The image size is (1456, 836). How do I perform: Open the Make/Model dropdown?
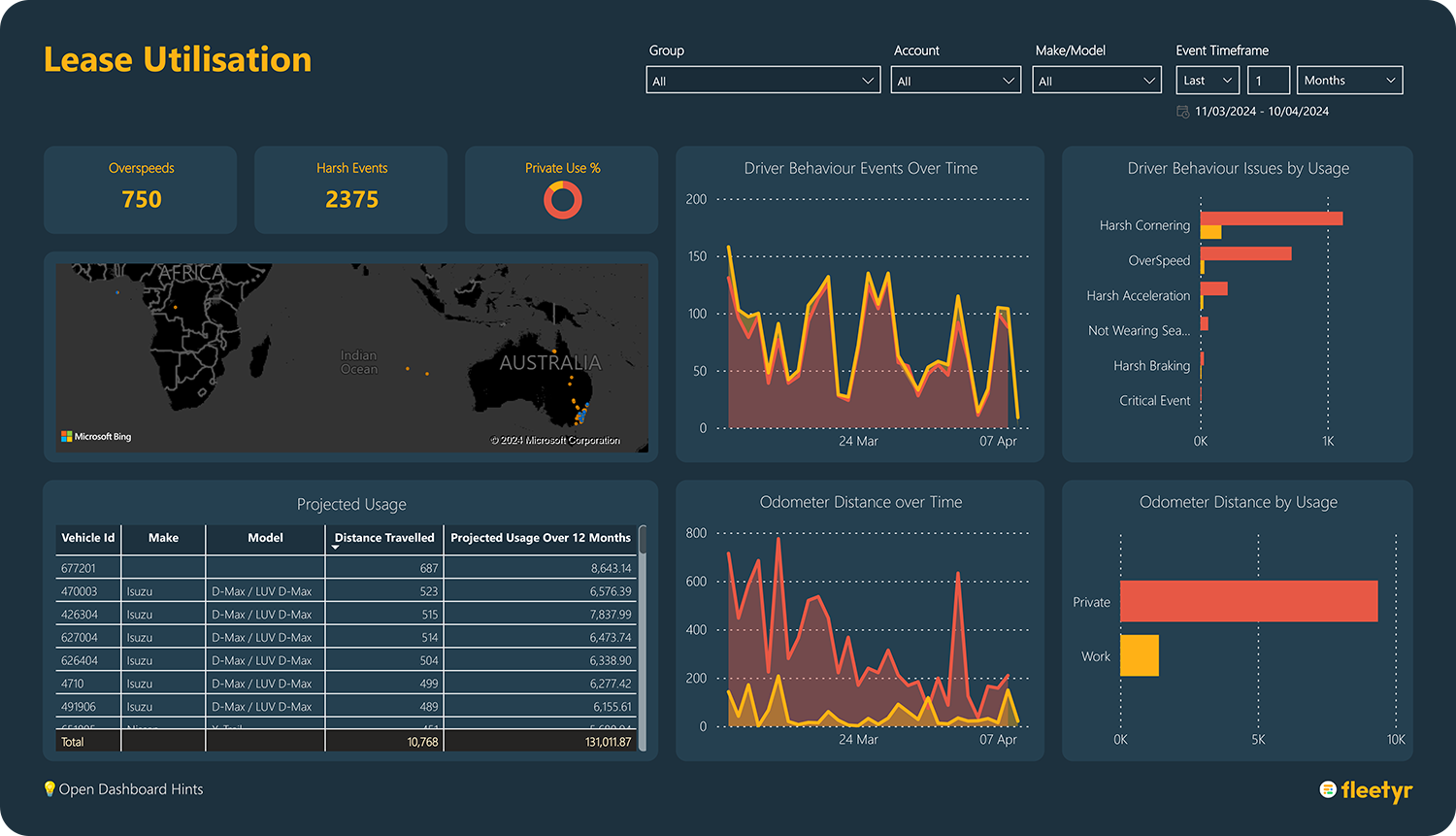click(1096, 81)
